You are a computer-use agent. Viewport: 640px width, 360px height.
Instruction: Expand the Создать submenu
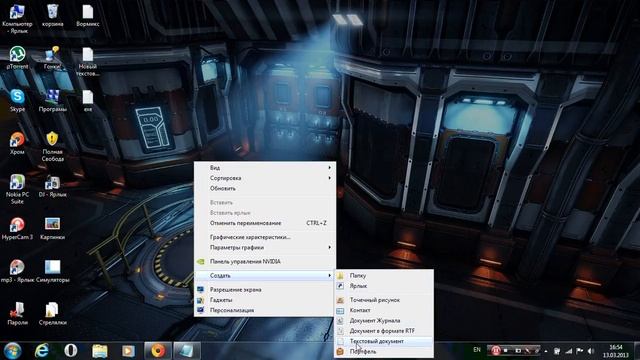(x=265, y=276)
